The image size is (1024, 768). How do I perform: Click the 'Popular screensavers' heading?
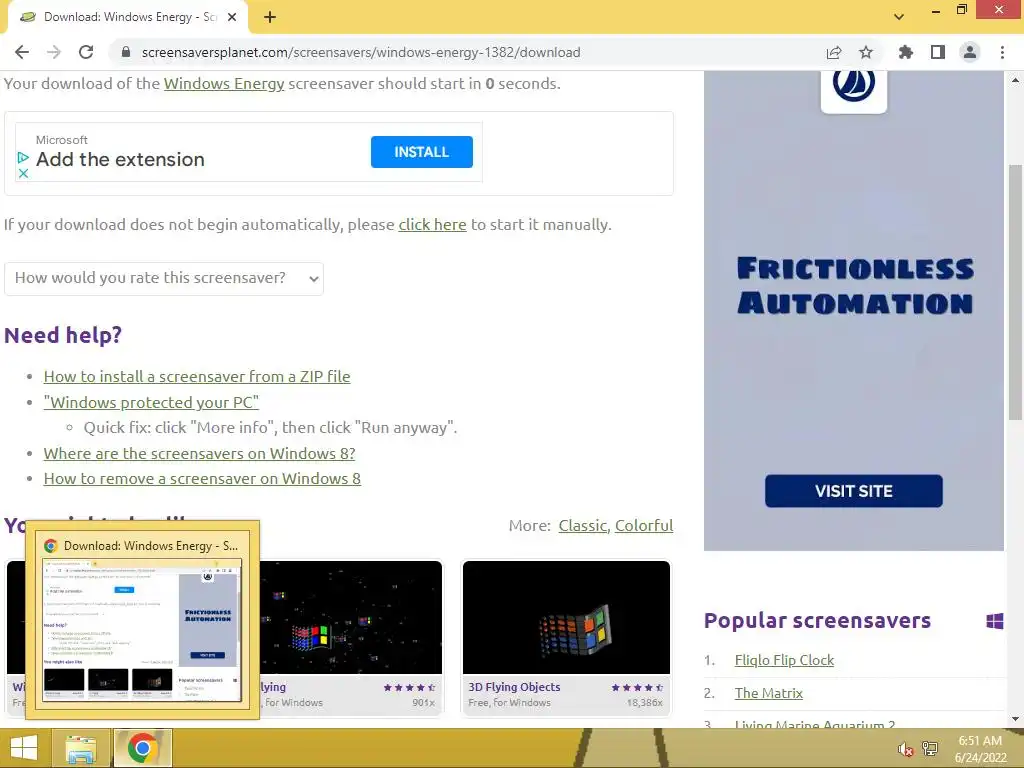pyautogui.click(x=818, y=620)
